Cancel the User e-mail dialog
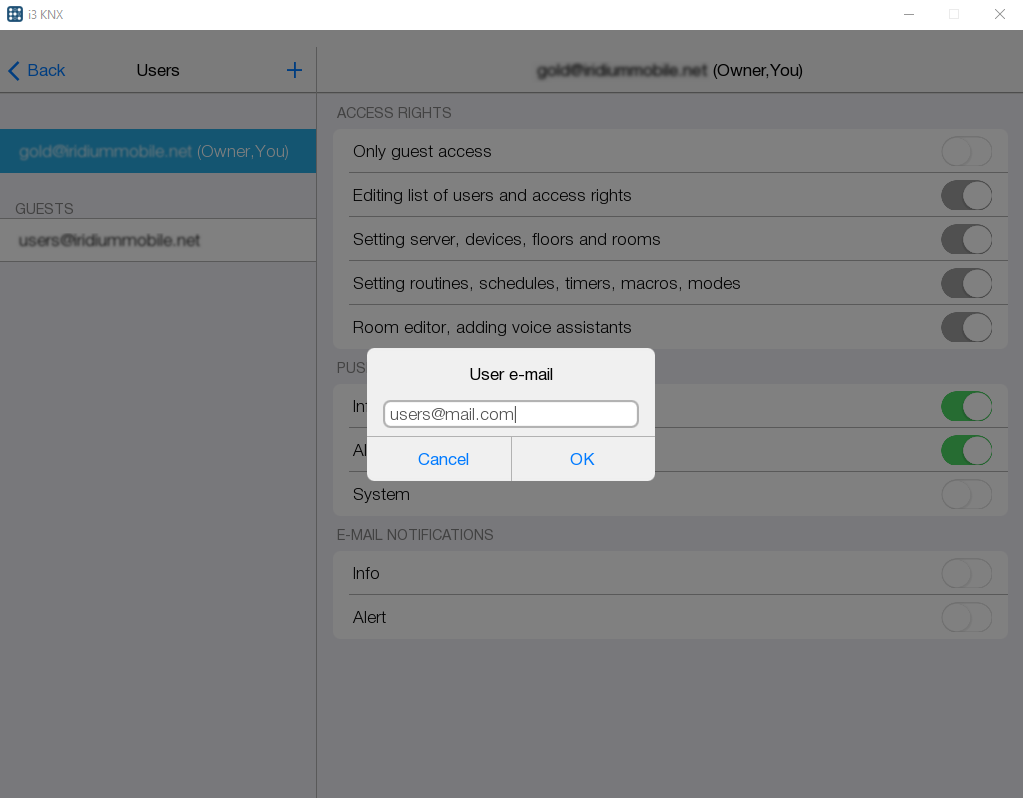This screenshot has height=798, width=1023. click(x=443, y=459)
